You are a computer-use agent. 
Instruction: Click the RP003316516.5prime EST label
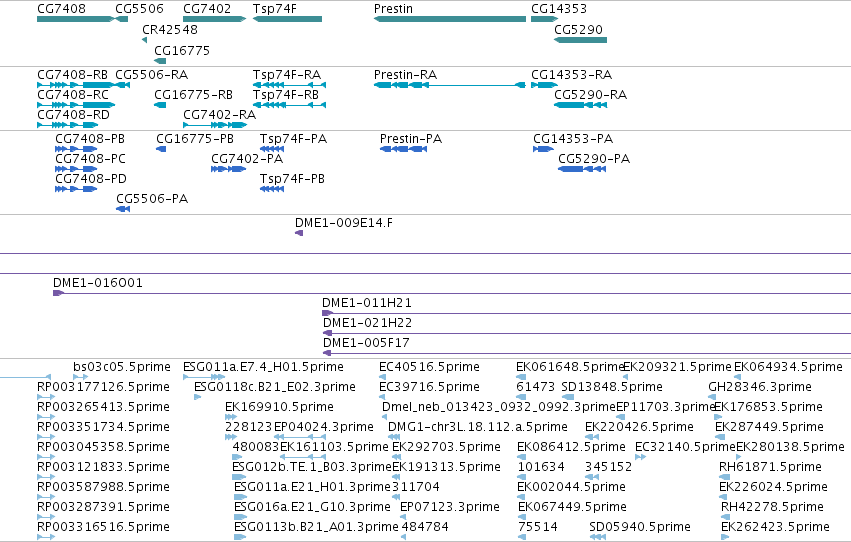103,527
